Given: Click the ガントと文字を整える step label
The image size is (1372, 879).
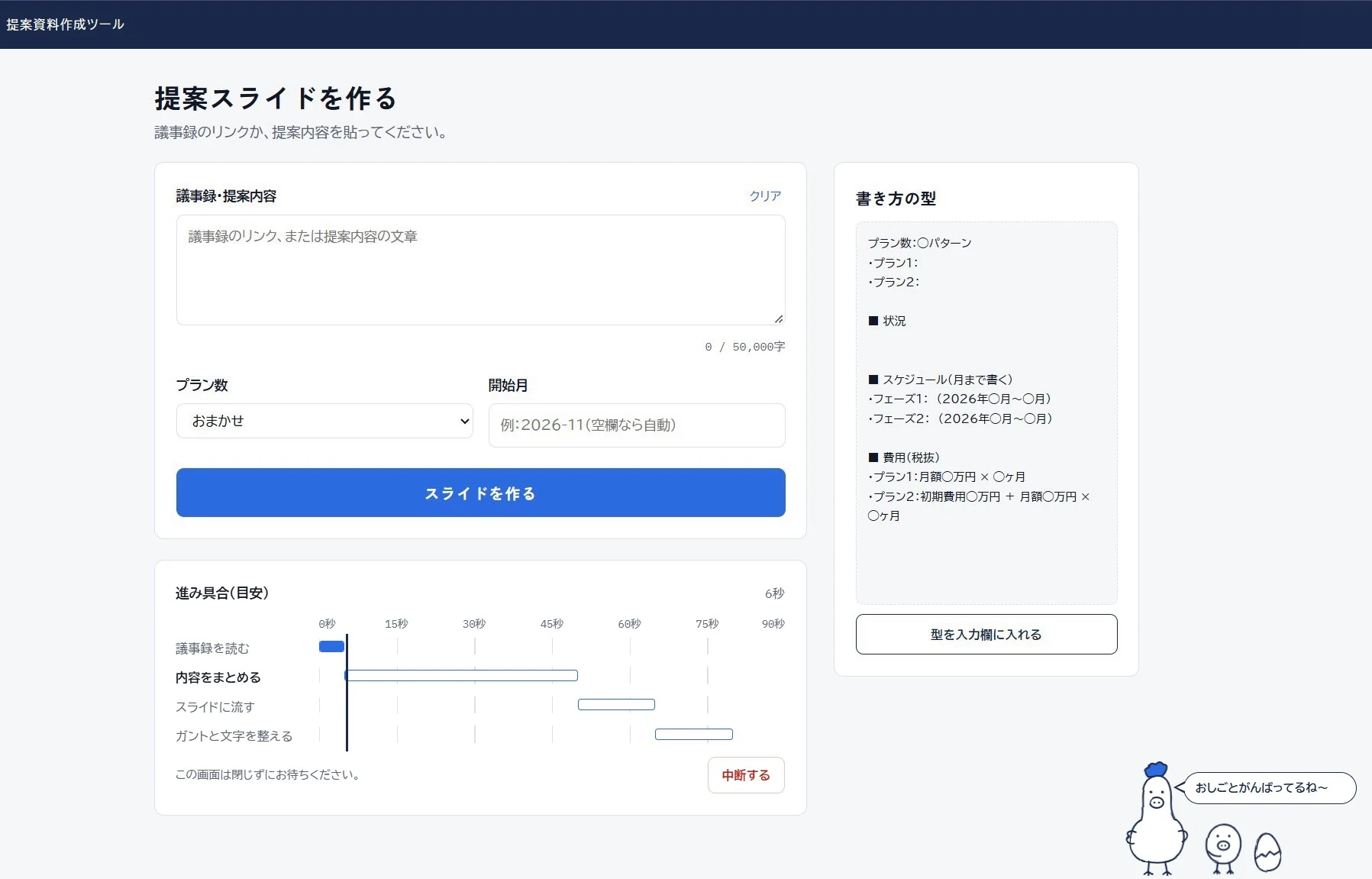Looking at the screenshot, I should [x=234, y=736].
